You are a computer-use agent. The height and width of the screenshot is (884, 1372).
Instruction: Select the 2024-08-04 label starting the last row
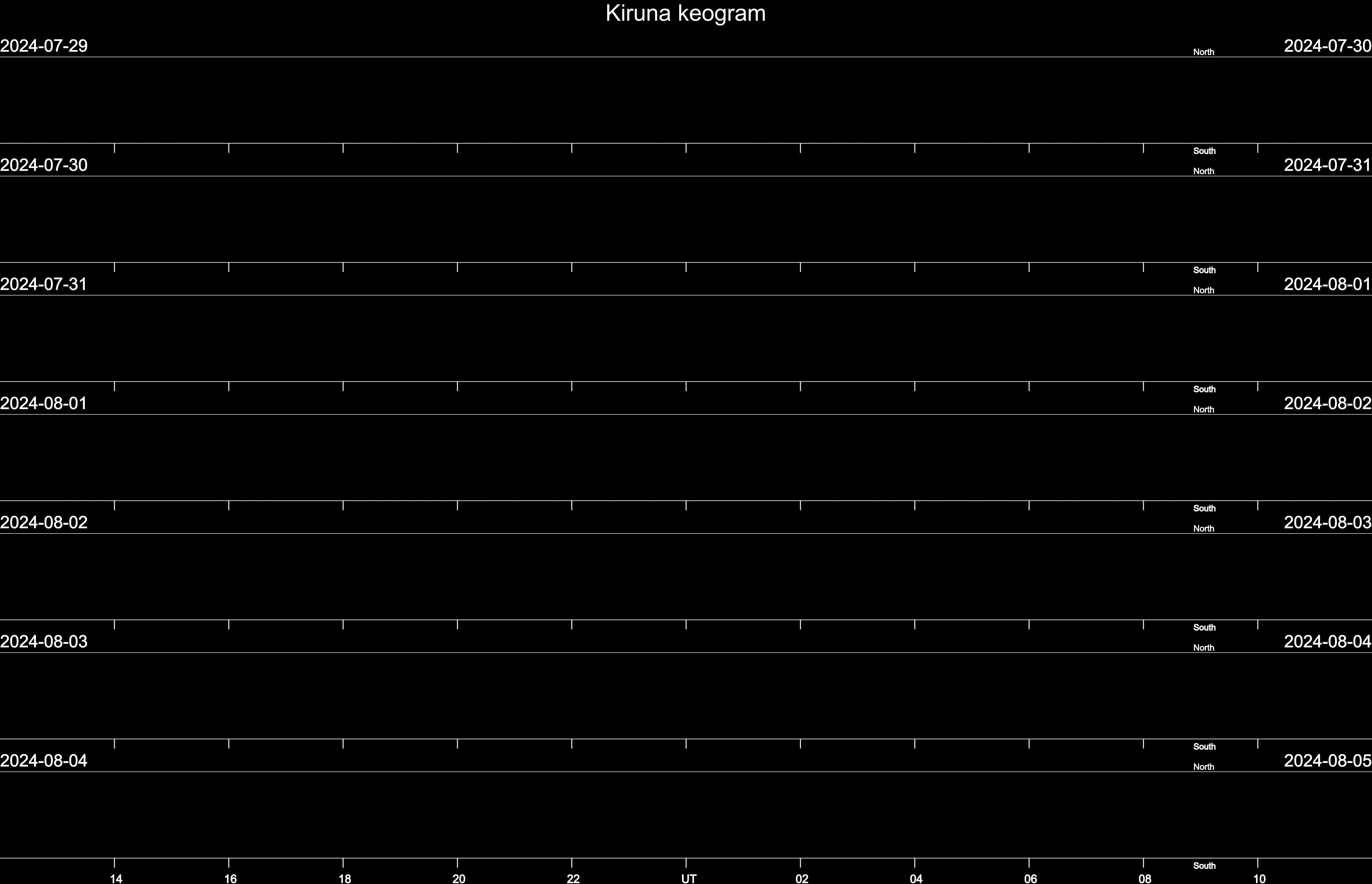44,761
